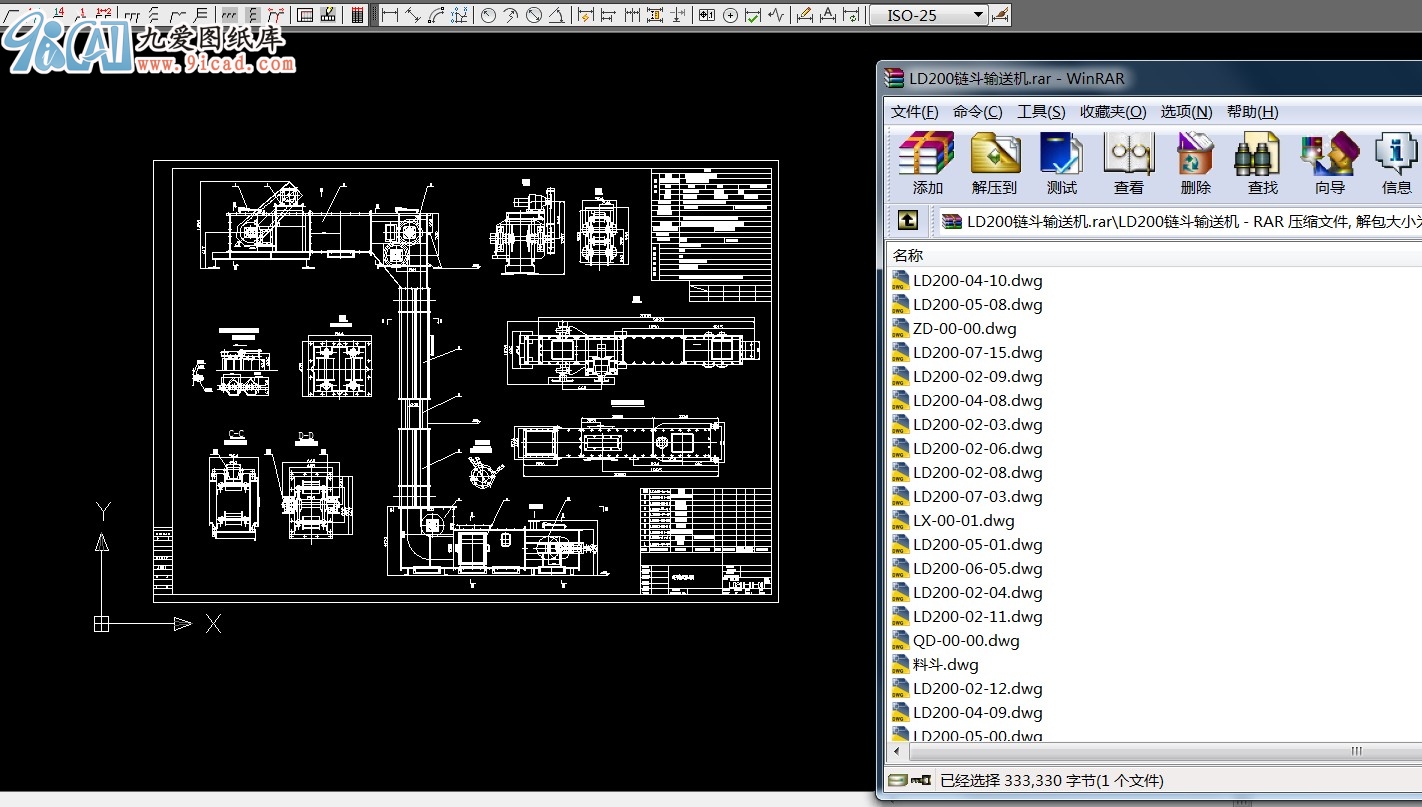Click the Find (查找) binoculars icon
Viewport: 1422px width, 807px height.
pos(1262,164)
